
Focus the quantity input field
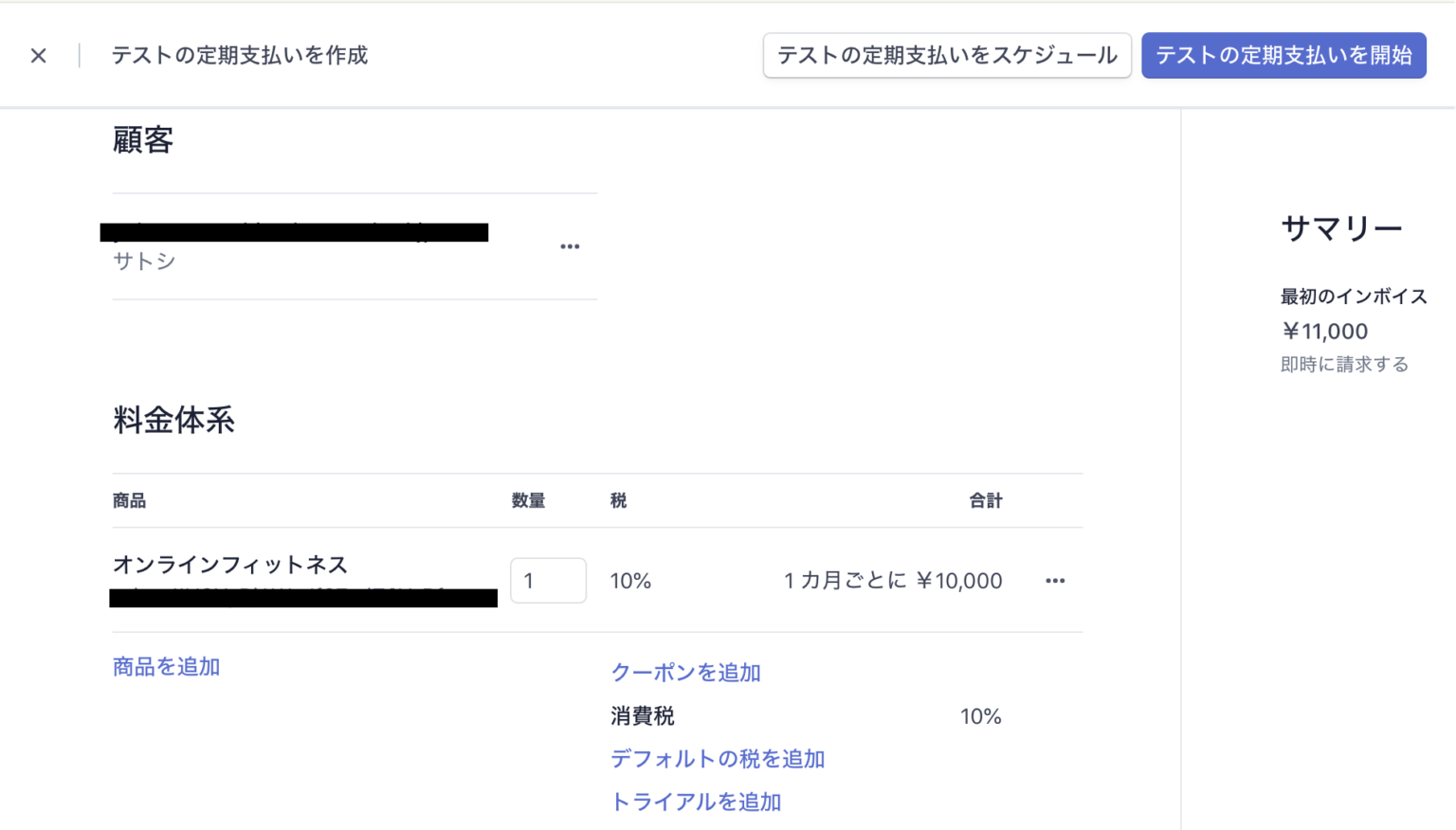(548, 581)
